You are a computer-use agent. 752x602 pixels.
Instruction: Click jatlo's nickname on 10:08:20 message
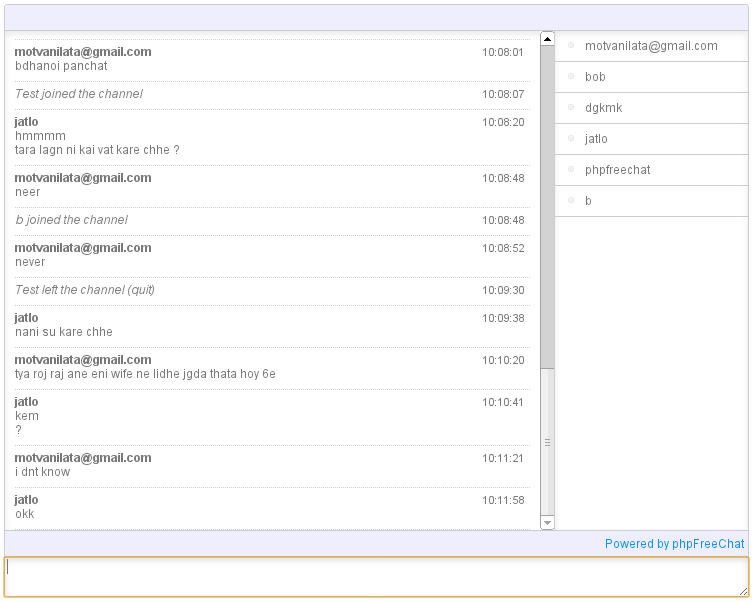click(26, 122)
